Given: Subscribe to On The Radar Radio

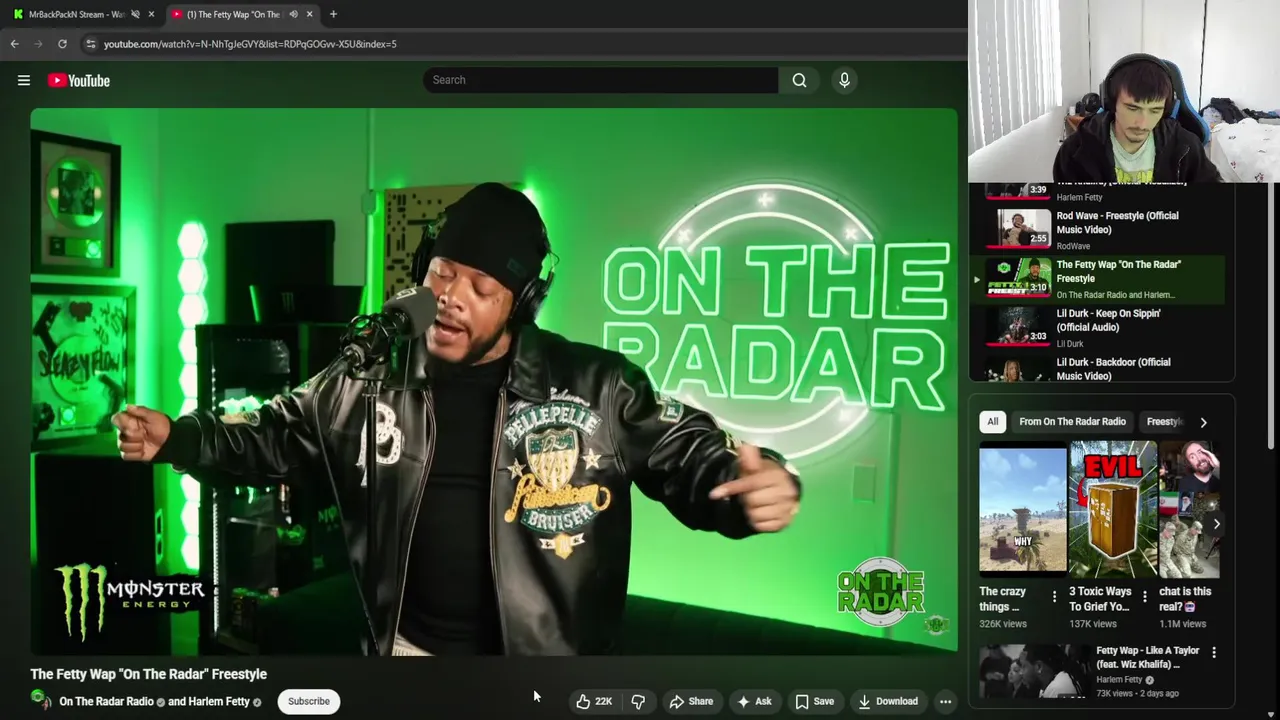Looking at the screenshot, I should click(x=309, y=701).
